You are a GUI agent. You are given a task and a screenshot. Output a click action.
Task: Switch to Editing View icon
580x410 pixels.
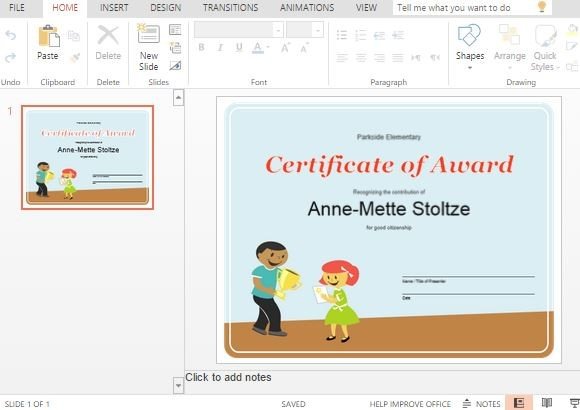tap(519, 403)
